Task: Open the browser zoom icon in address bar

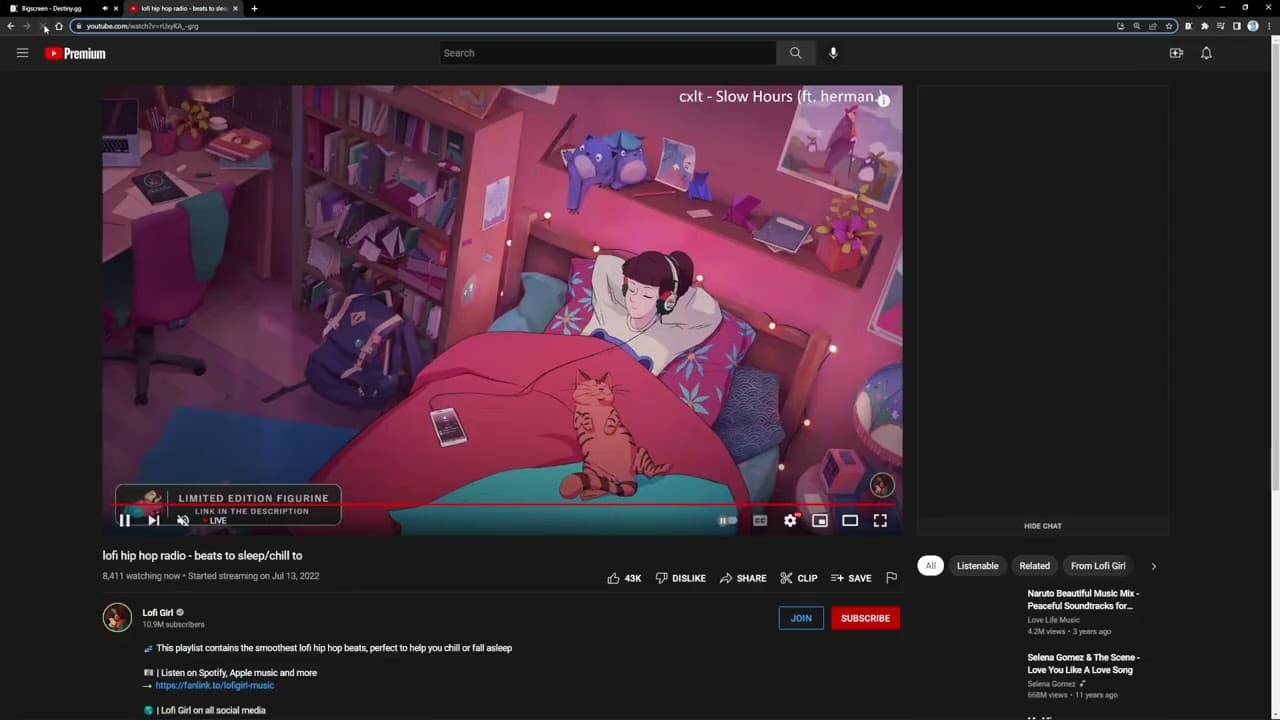Action: 1137,26
